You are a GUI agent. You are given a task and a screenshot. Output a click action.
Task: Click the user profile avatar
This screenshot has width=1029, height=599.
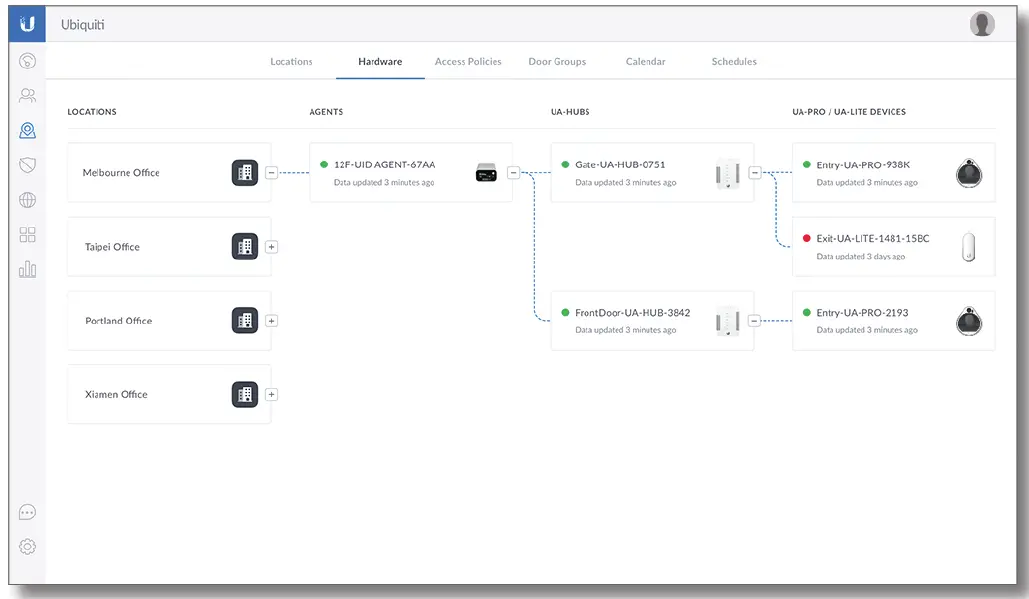coord(982,24)
